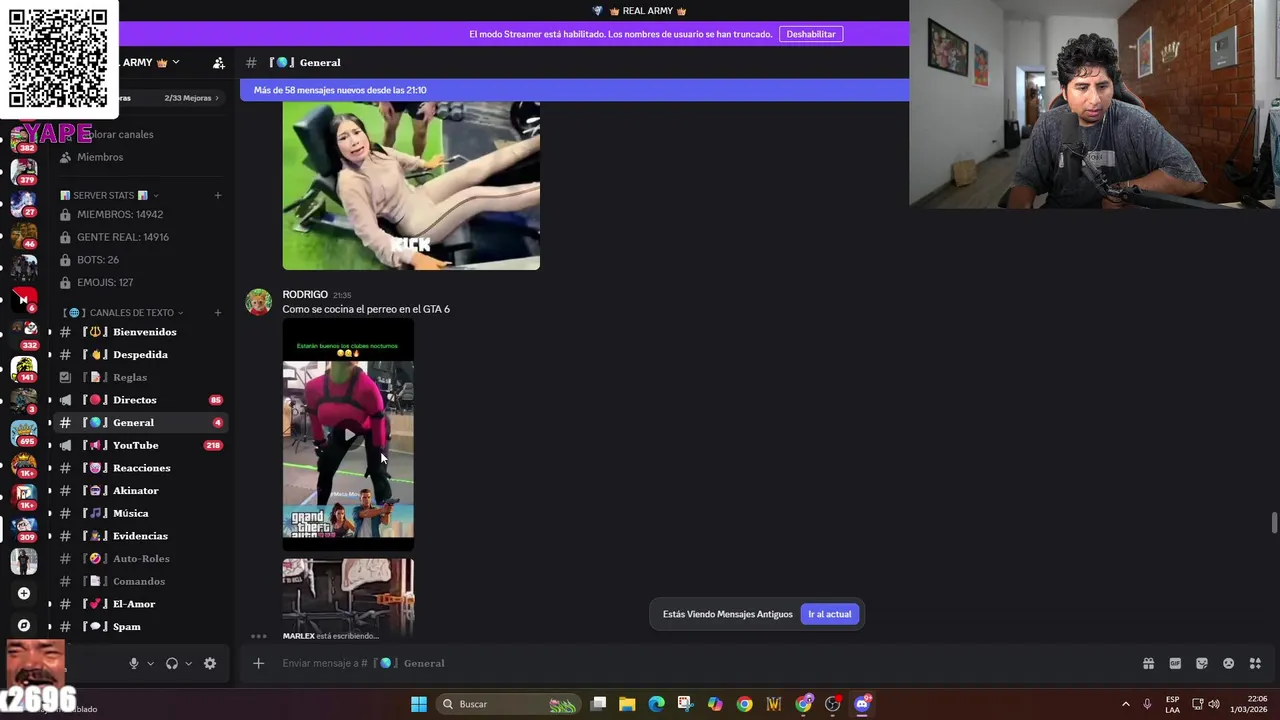Open the emoji picker
1280x720 pixels.
[x=1229, y=663]
